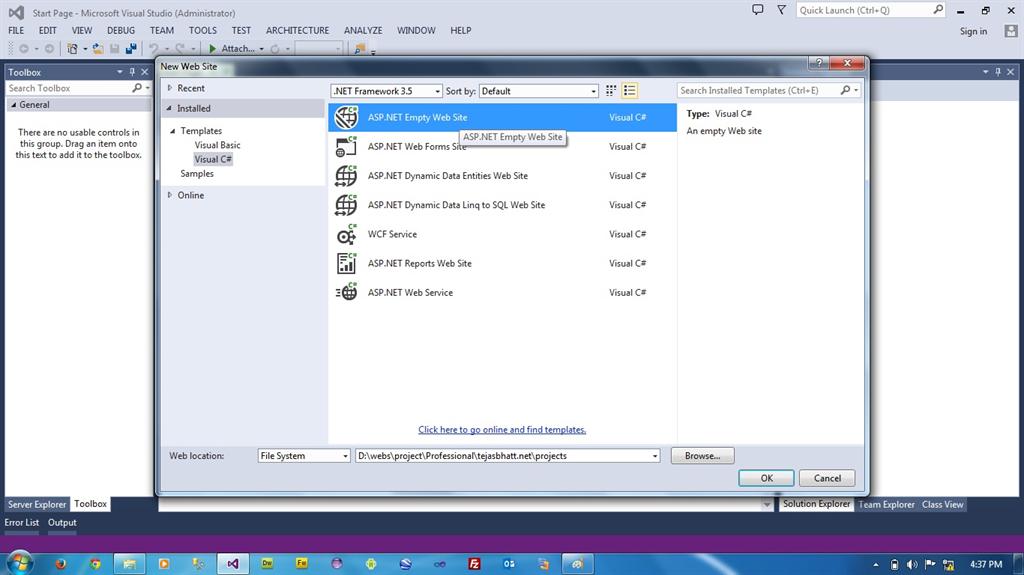
Task: Open Chrome from the taskbar
Action: [x=95, y=564]
